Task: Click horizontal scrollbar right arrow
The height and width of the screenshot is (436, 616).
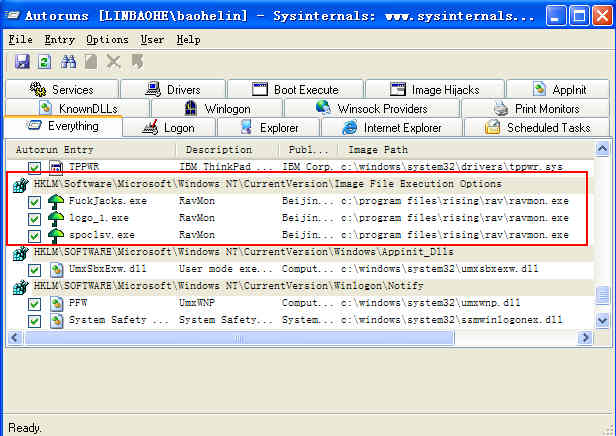Action: pyautogui.click(x=585, y=337)
